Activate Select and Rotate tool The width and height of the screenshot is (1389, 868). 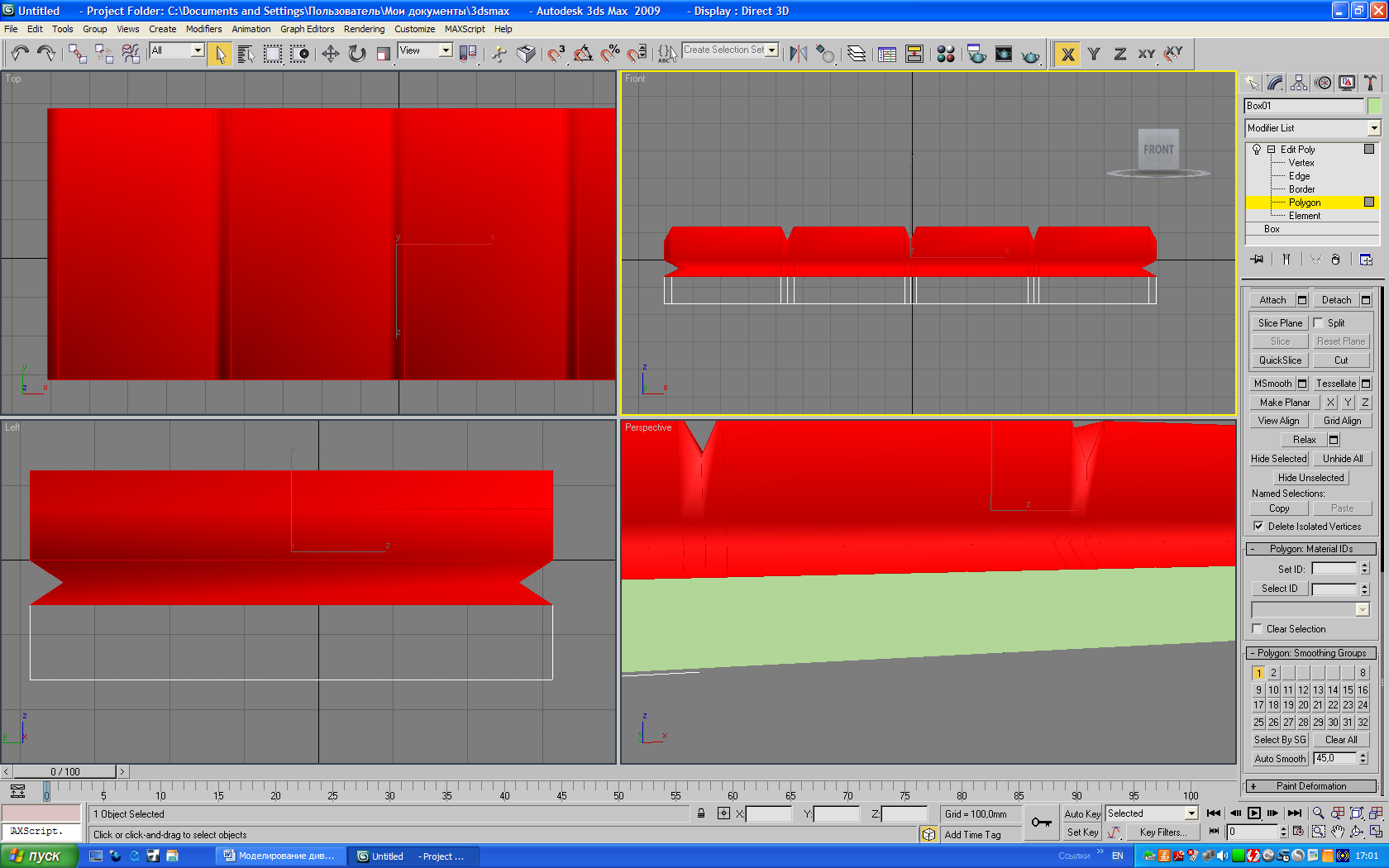pyautogui.click(x=357, y=54)
